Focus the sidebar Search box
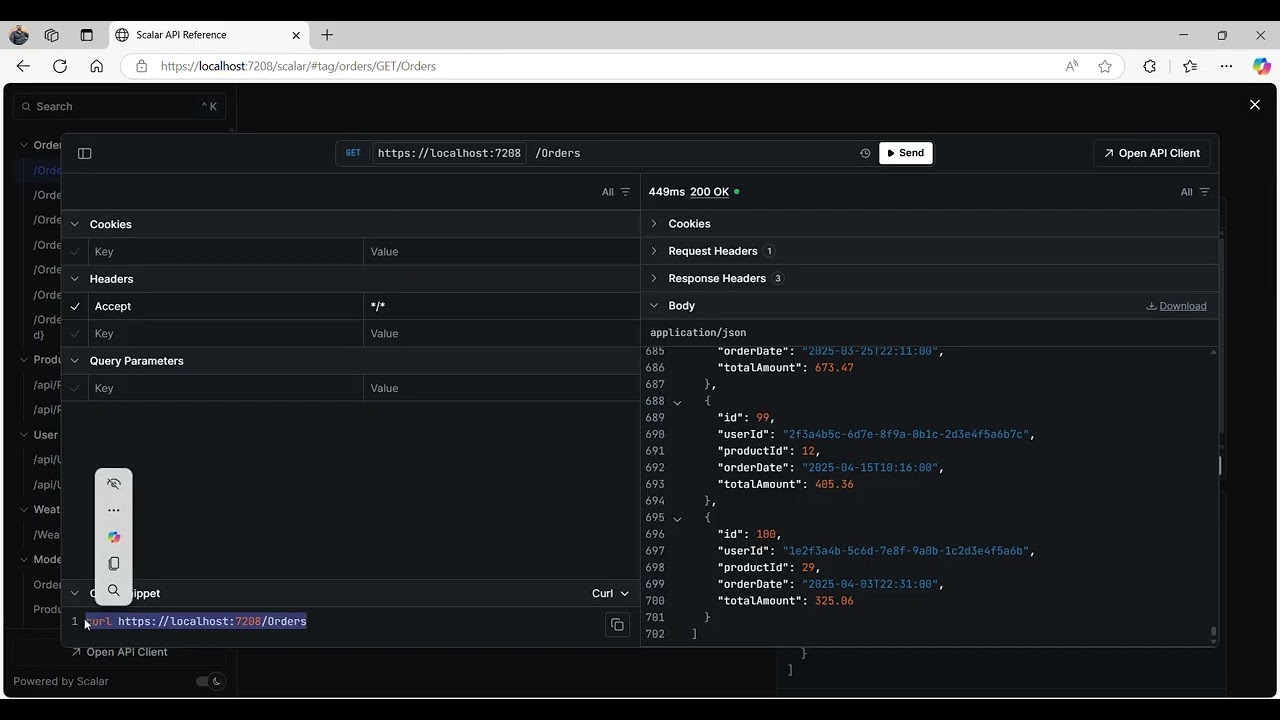Screen dimensions: 1280x720 [120, 106]
